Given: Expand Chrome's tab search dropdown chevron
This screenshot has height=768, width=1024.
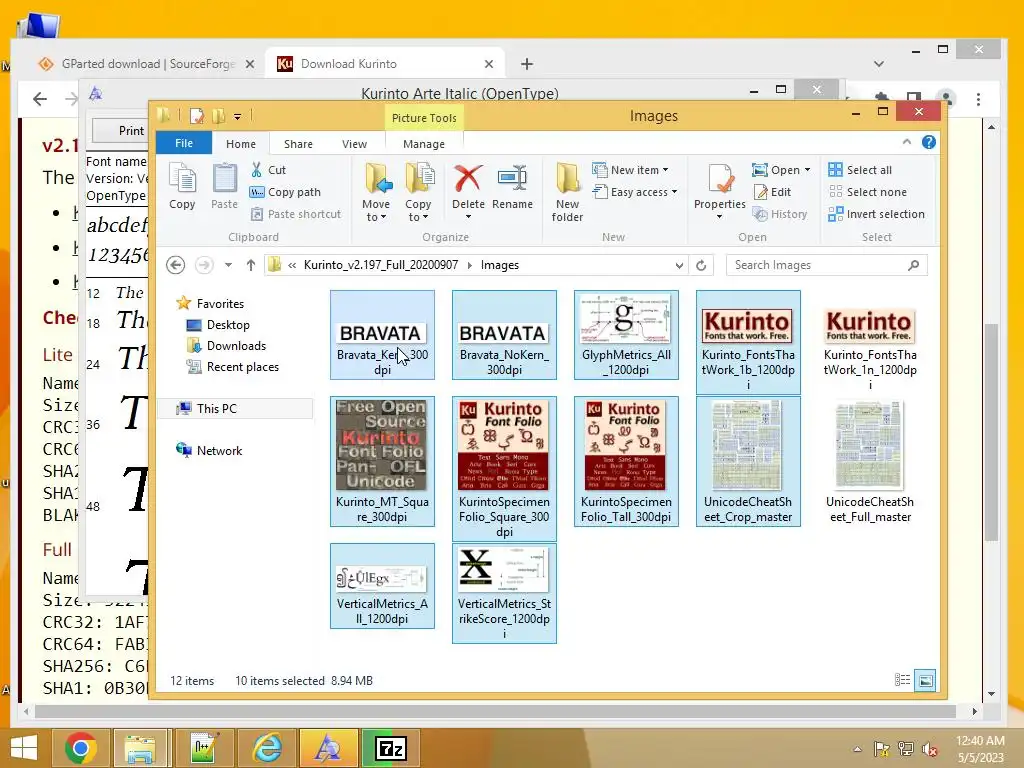Looking at the screenshot, I should coord(878,64).
